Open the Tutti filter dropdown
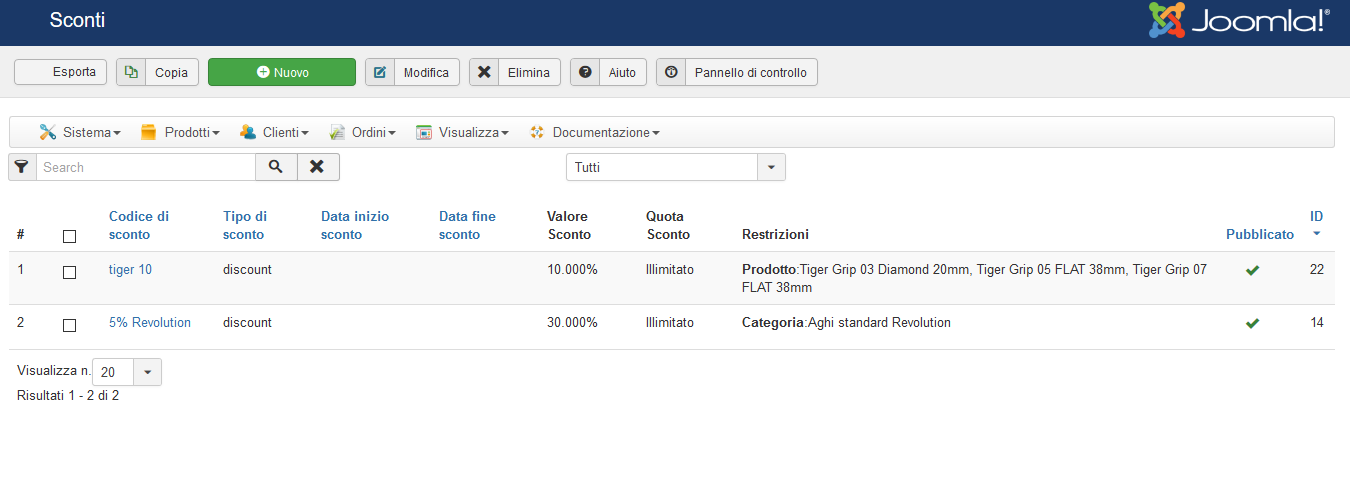The width and height of the screenshot is (1350, 494). (675, 167)
